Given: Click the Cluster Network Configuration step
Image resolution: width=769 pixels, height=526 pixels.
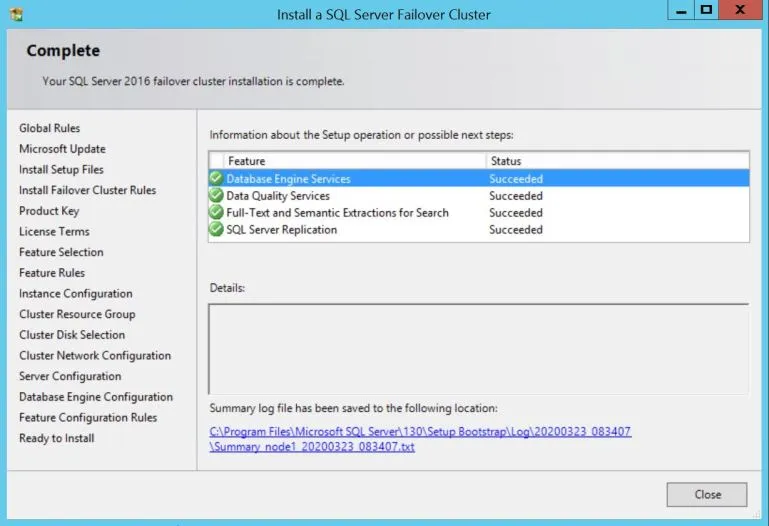Looking at the screenshot, I should tap(95, 355).
